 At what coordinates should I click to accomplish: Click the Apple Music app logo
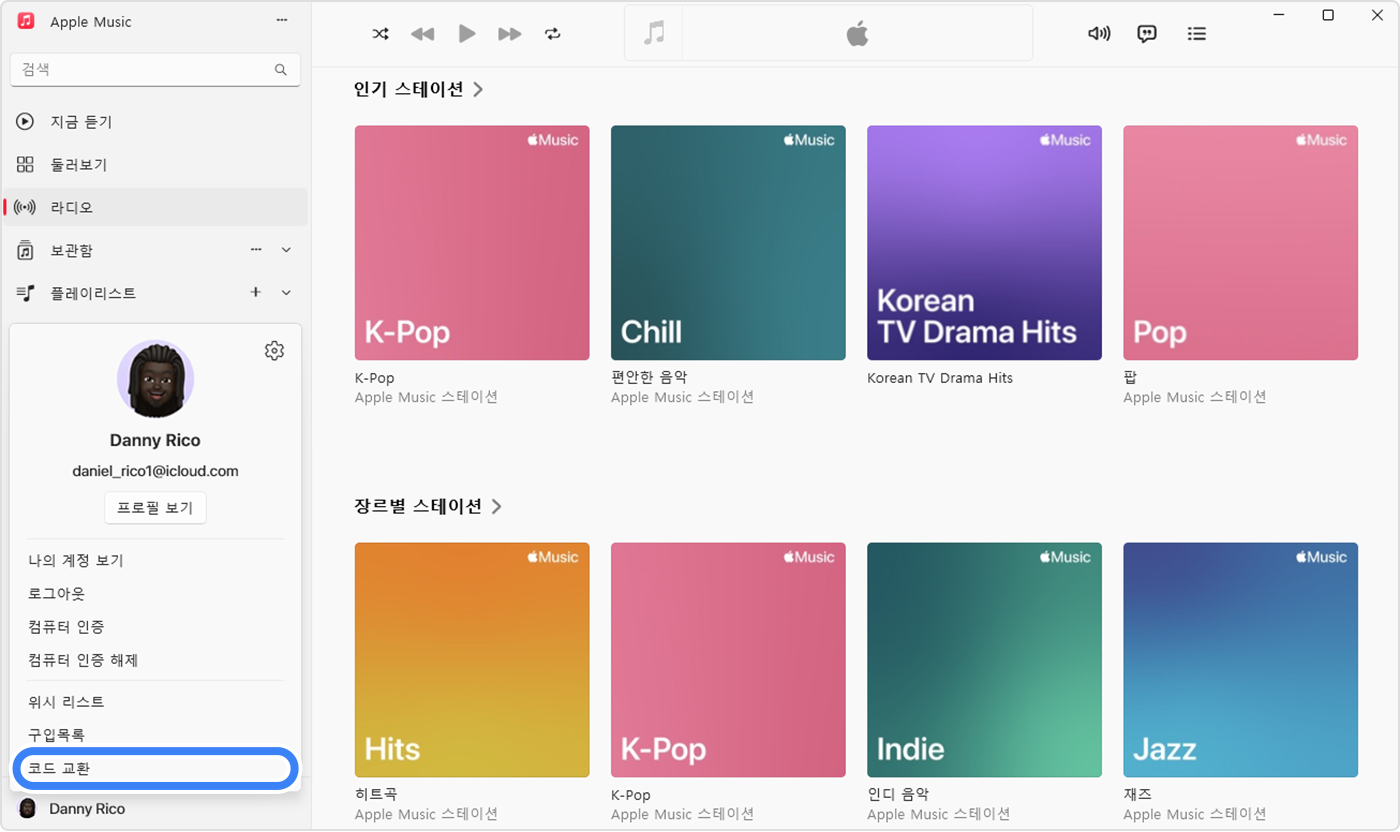[27, 21]
